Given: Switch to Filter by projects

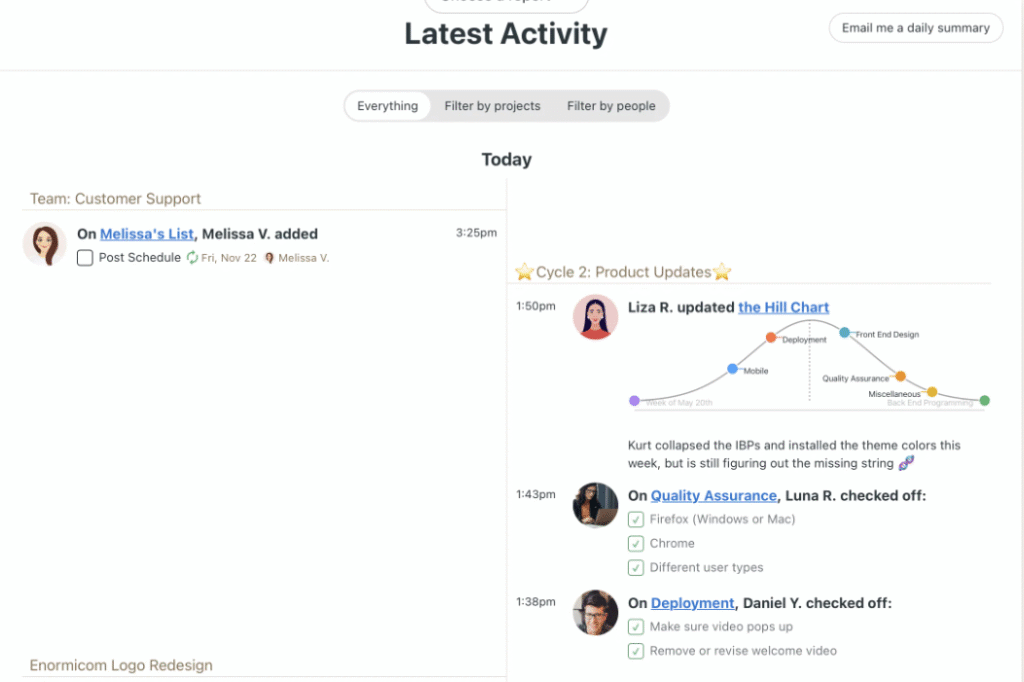Looking at the screenshot, I should pyautogui.click(x=492, y=106).
